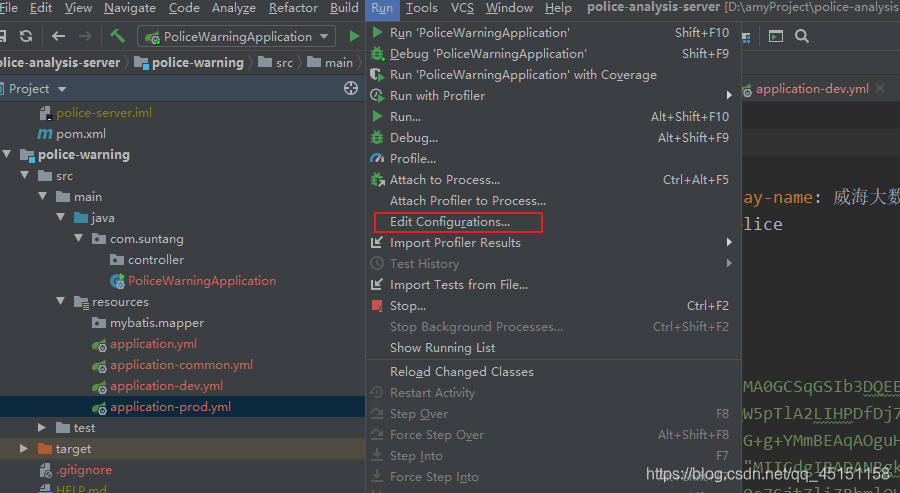
Task: Open the Edit menu
Action: (41, 8)
